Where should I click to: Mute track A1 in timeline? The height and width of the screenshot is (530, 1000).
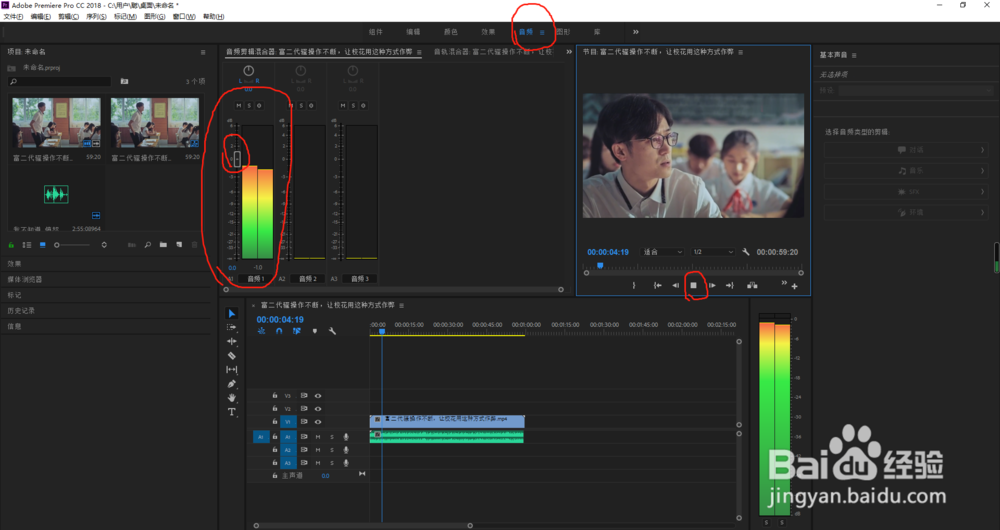coord(318,437)
